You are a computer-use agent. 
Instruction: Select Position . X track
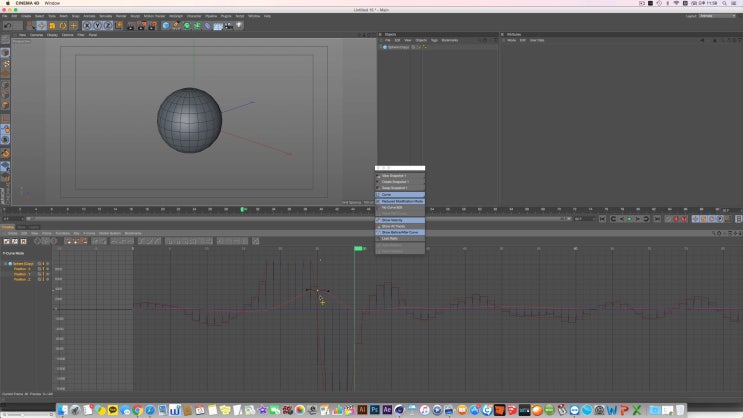click(22, 269)
